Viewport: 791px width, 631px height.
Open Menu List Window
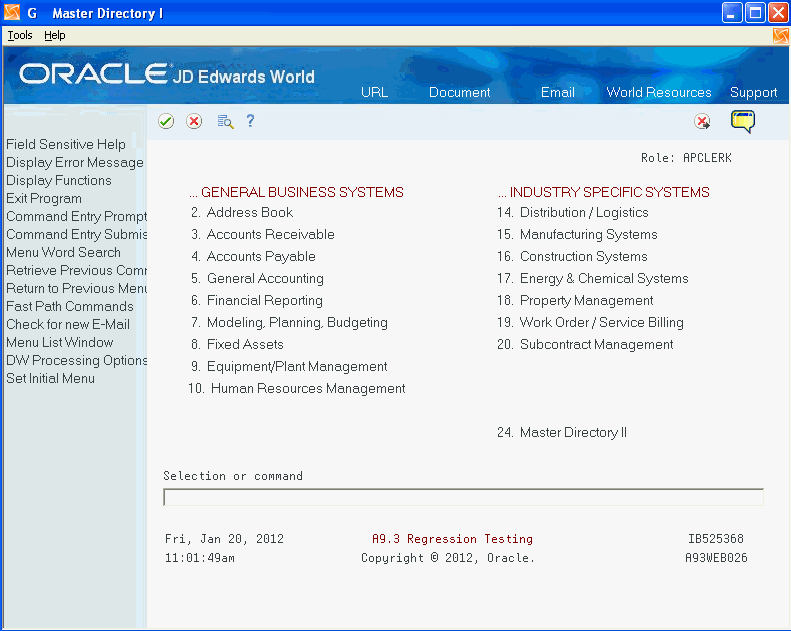[60, 342]
